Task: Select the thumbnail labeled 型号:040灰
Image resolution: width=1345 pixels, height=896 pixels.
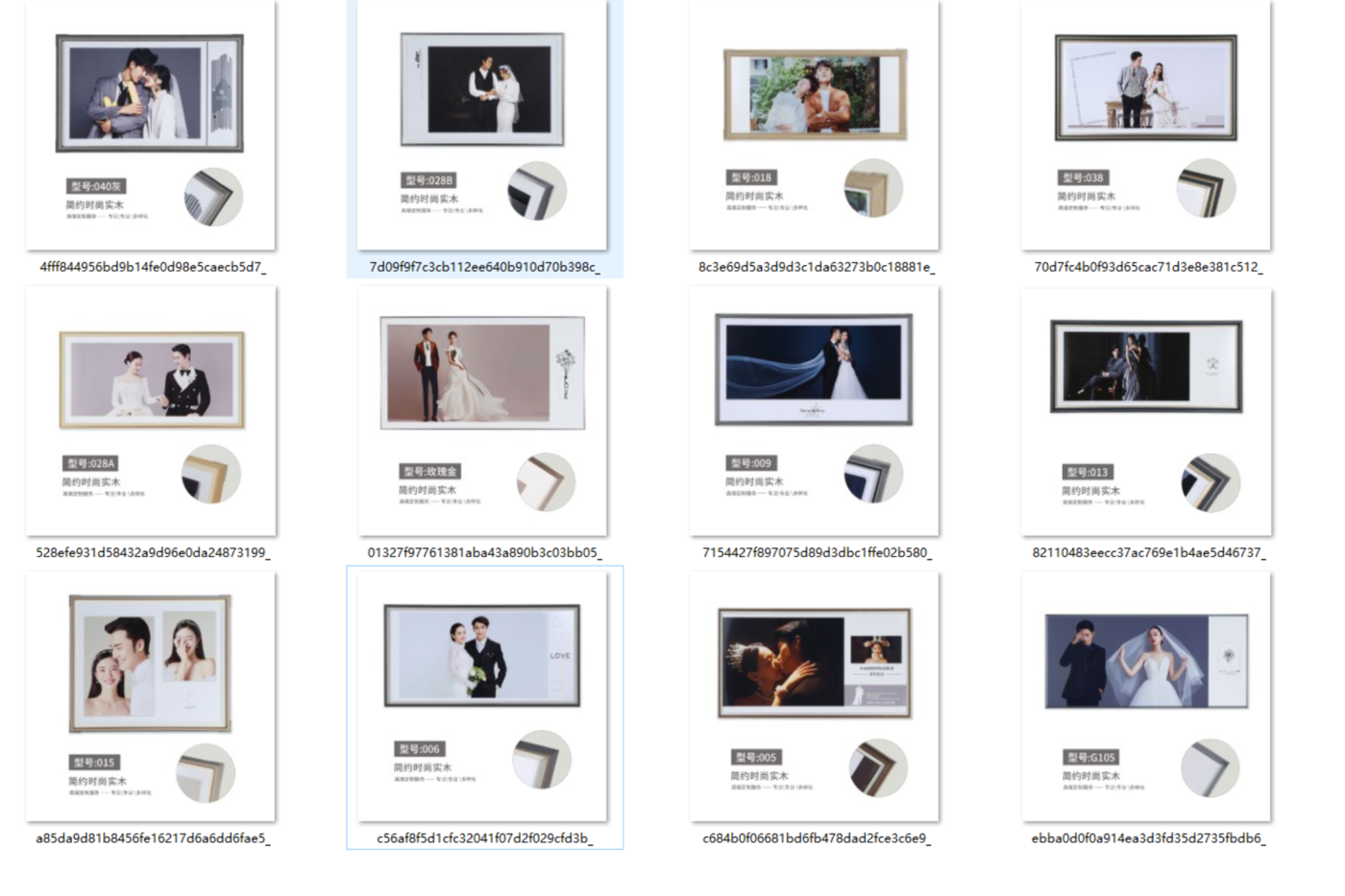Action: pyautogui.click(x=150, y=126)
